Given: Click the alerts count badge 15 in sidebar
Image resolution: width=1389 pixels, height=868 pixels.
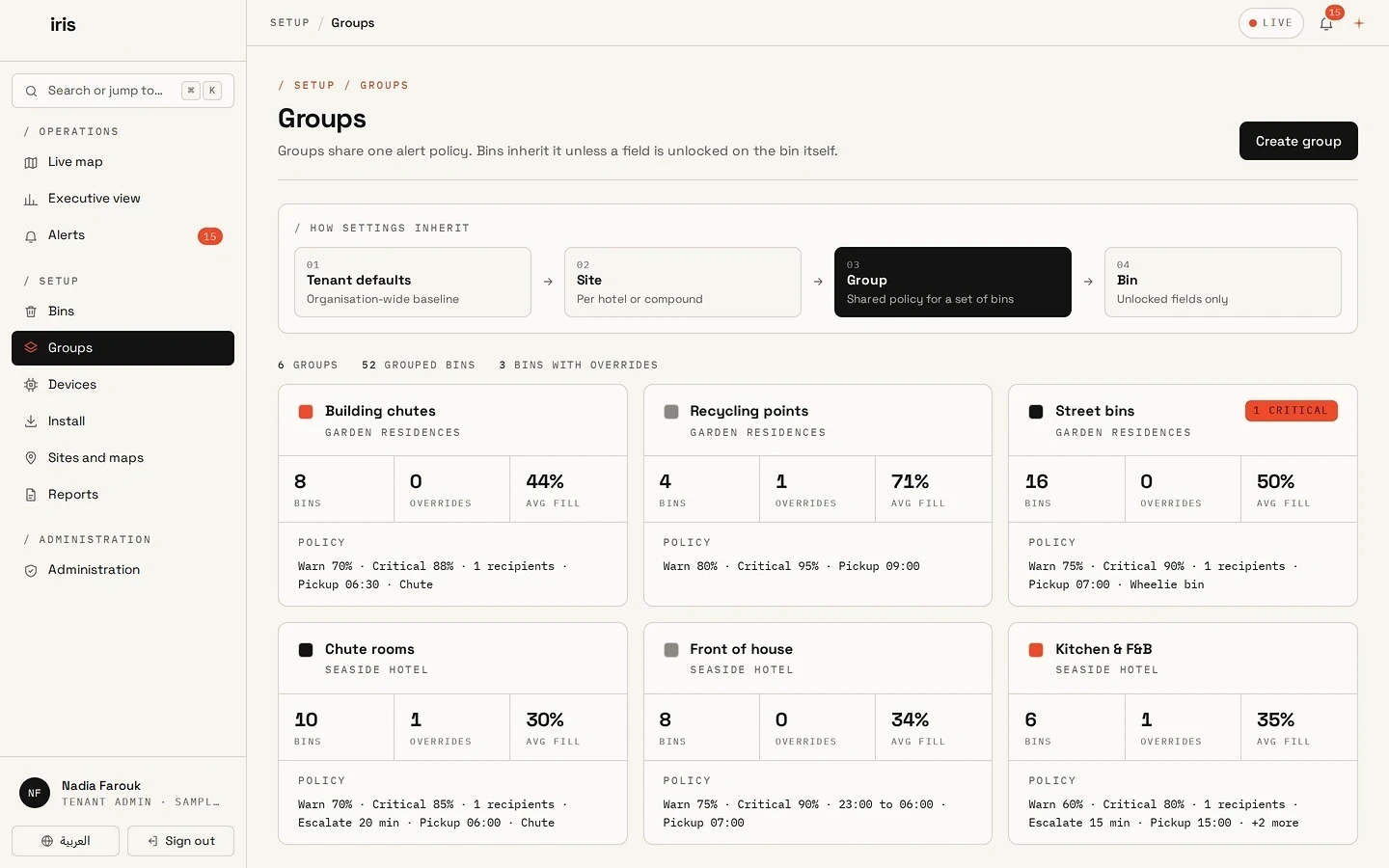Looking at the screenshot, I should (x=210, y=236).
